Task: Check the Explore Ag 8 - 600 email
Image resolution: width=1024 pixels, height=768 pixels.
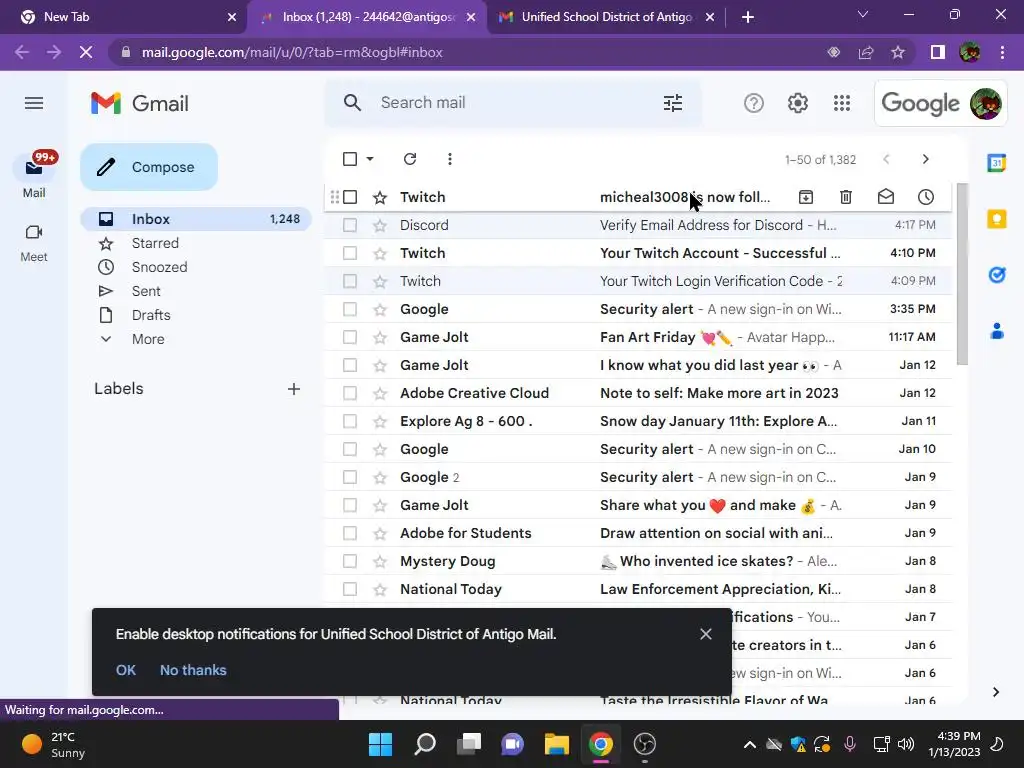Action: click(x=350, y=421)
